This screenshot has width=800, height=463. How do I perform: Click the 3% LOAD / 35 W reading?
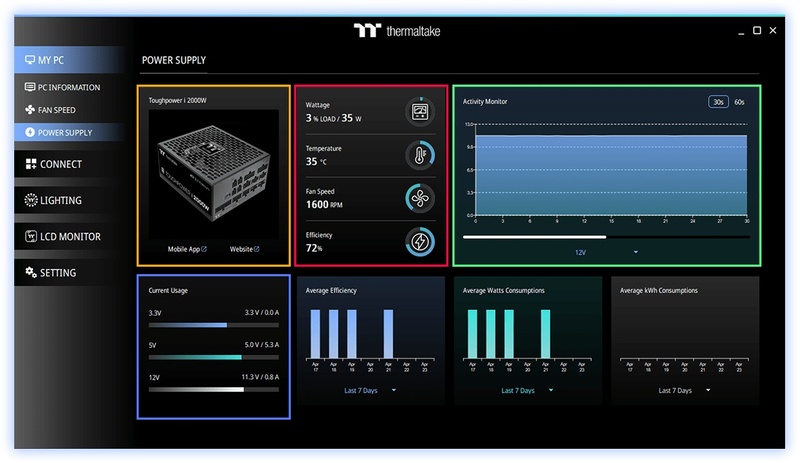[333, 118]
